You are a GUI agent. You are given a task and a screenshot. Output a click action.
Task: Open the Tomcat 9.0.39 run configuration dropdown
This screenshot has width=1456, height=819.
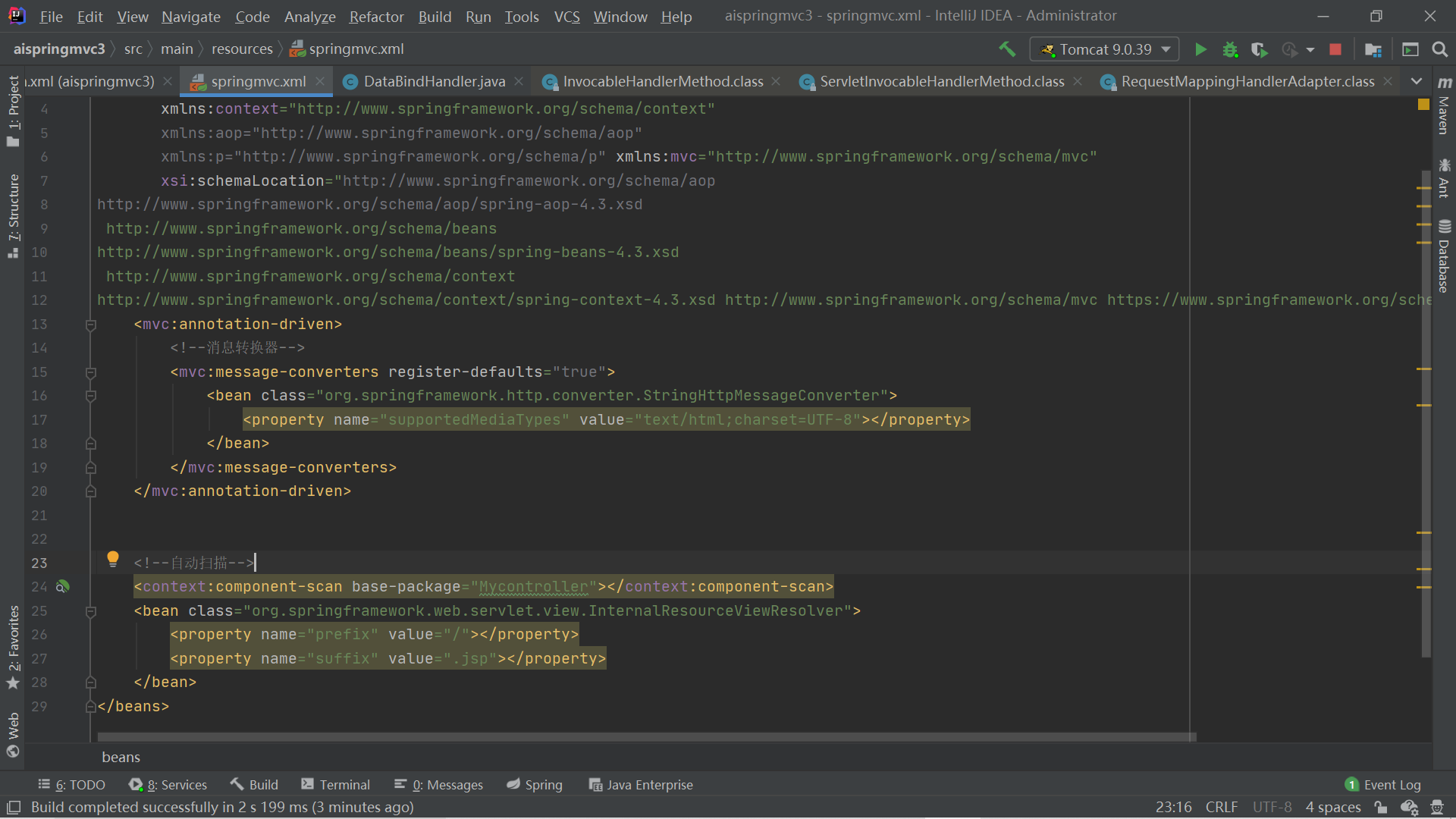pos(1104,49)
